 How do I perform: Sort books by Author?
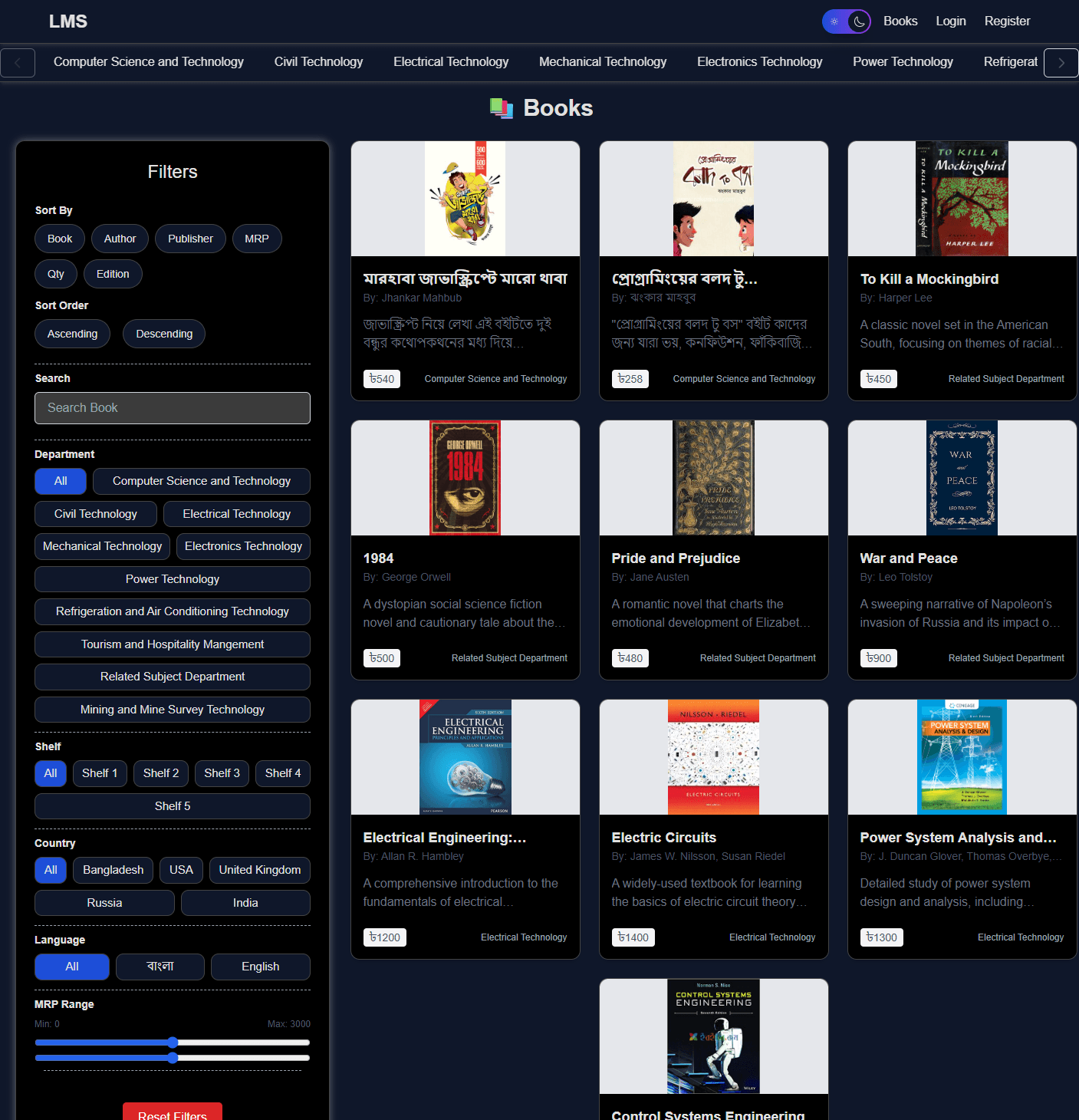120,239
